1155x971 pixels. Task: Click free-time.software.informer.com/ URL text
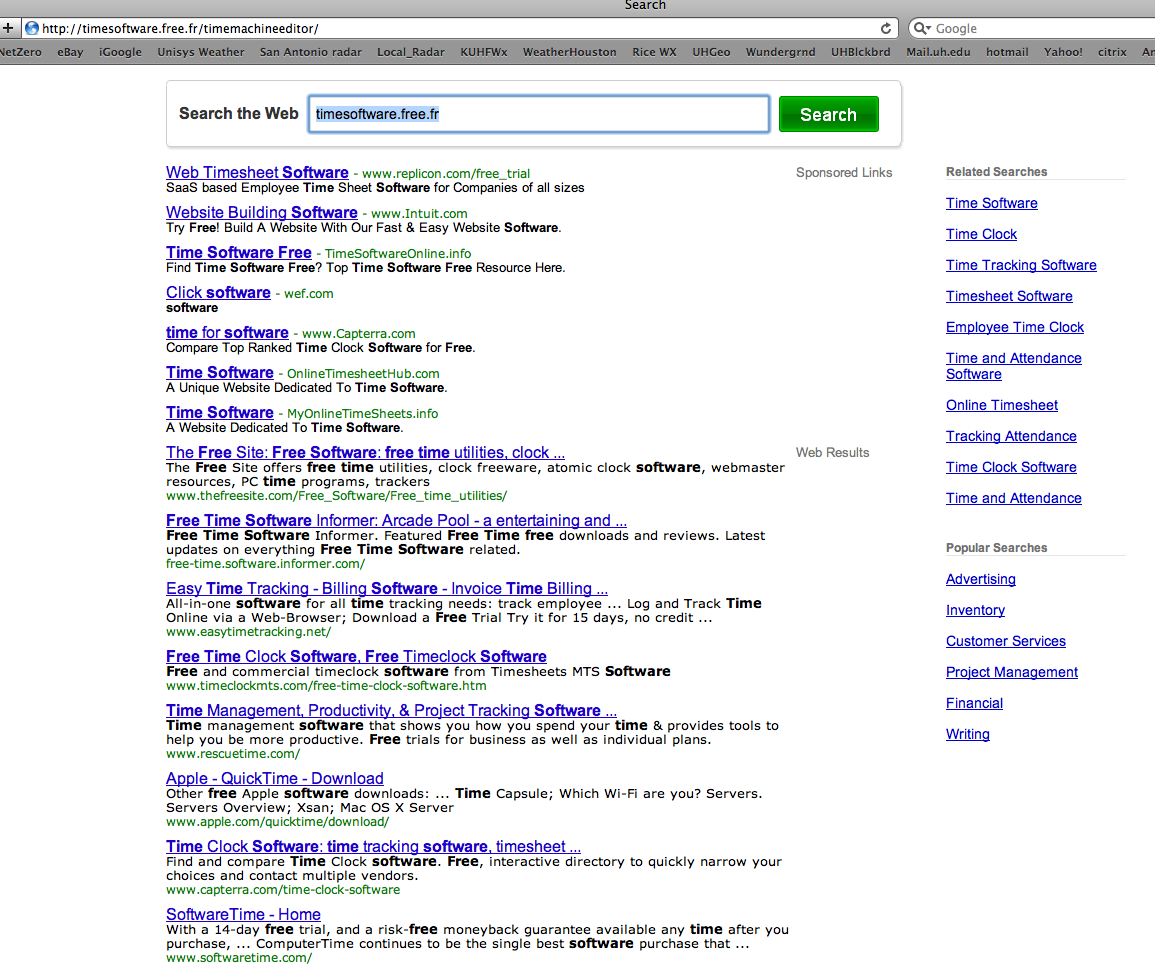point(265,564)
